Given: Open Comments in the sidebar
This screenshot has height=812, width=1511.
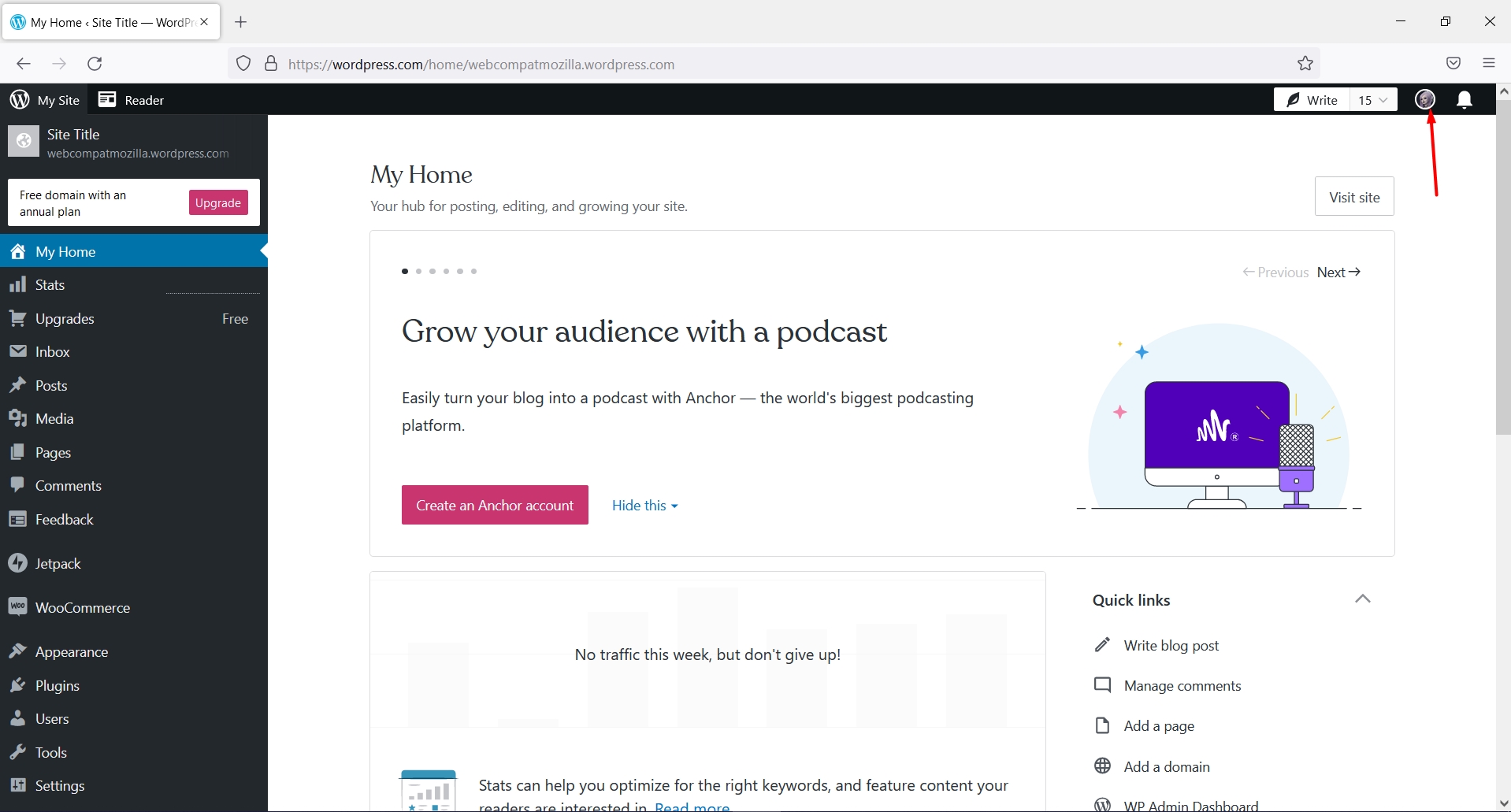Looking at the screenshot, I should tap(134, 486).
